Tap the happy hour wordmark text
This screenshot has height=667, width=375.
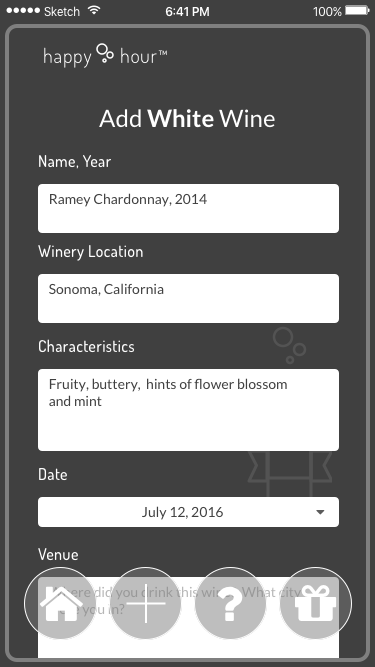pos(105,56)
